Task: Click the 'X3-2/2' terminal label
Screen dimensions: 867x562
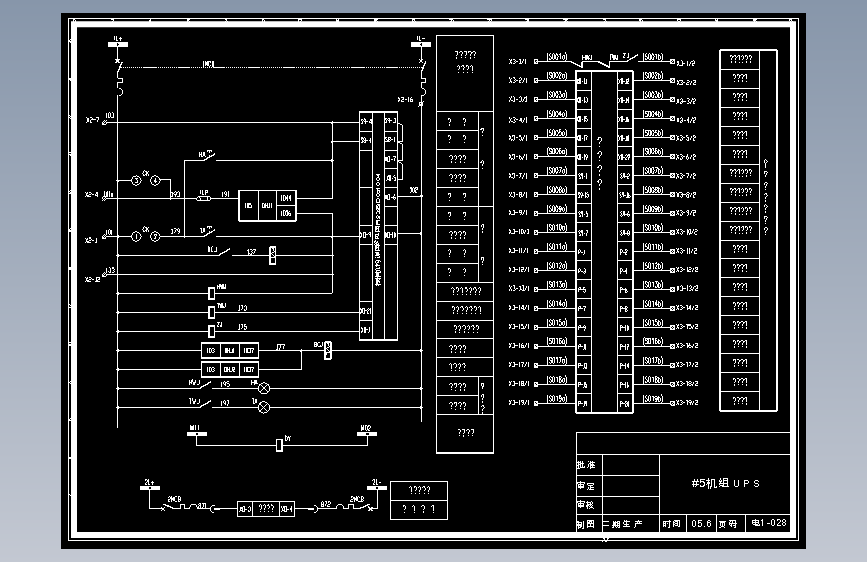Action: coord(686,82)
